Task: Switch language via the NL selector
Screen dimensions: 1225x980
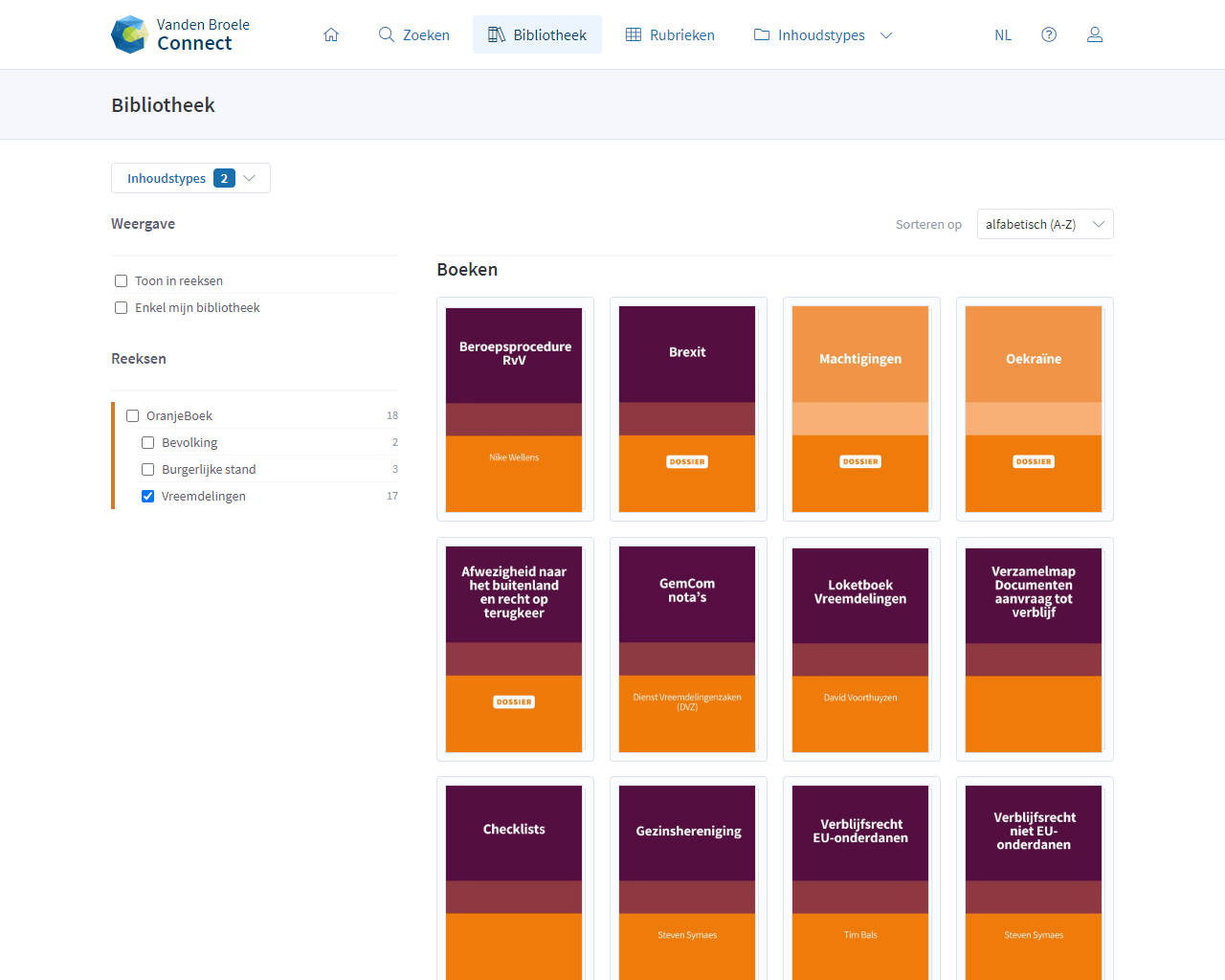Action: click(x=1002, y=35)
